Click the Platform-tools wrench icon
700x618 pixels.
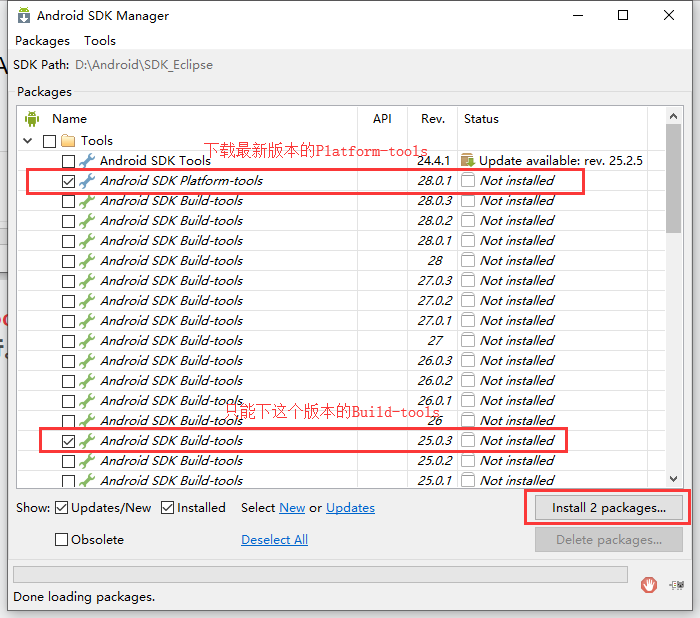87,180
